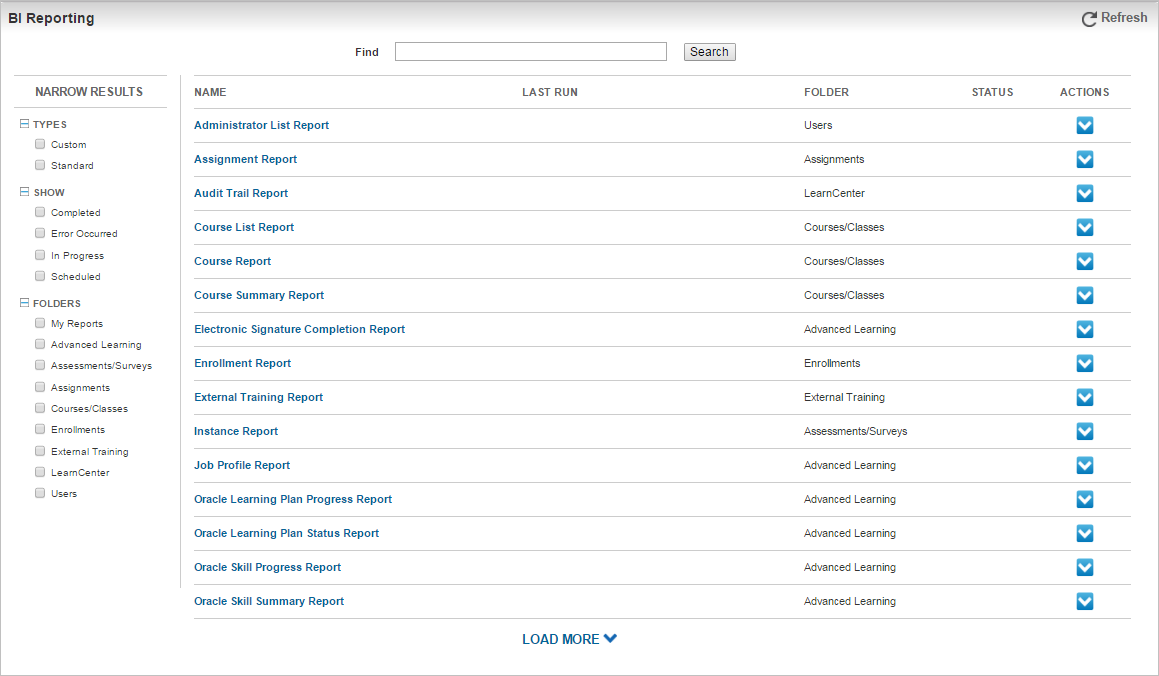Open the Job Profile Report link
This screenshot has width=1159, height=676.
click(x=242, y=465)
